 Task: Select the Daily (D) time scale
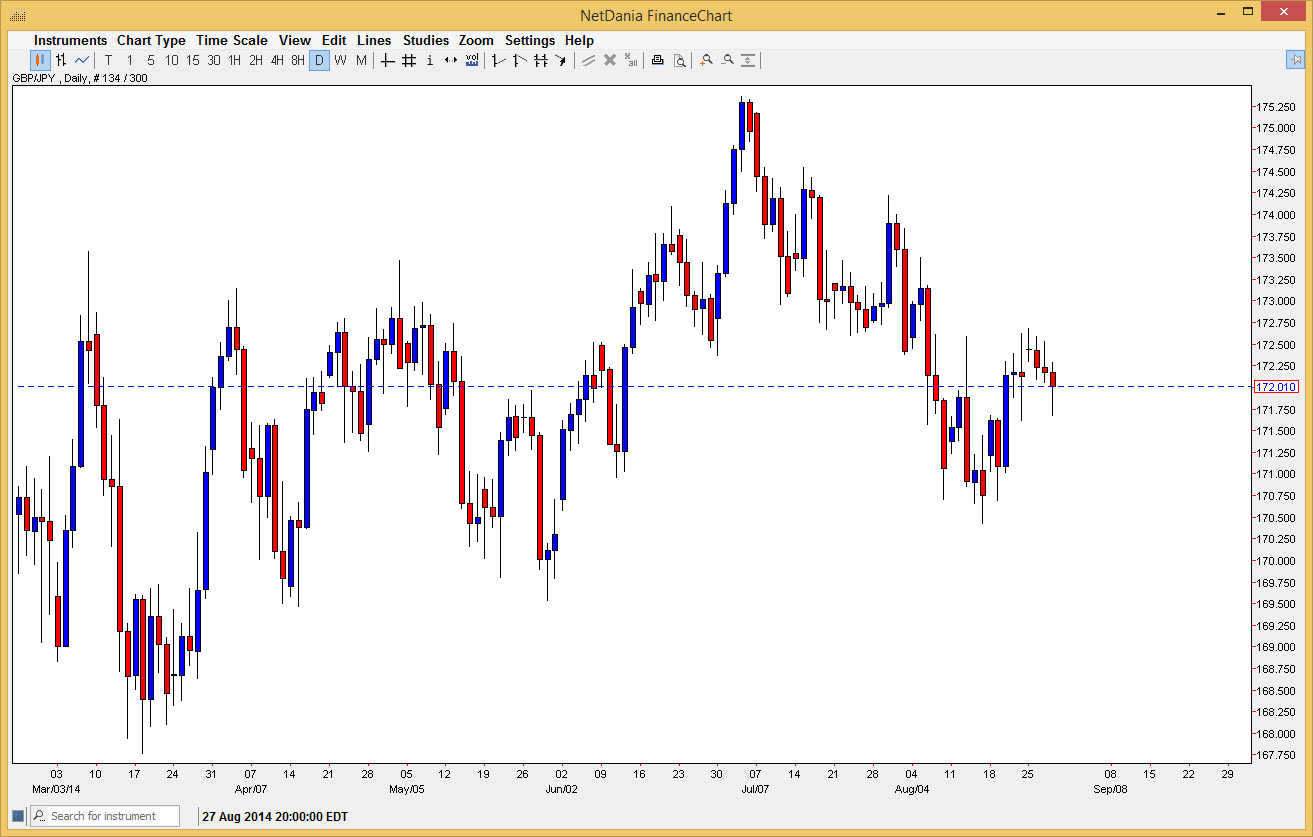(x=319, y=61)
